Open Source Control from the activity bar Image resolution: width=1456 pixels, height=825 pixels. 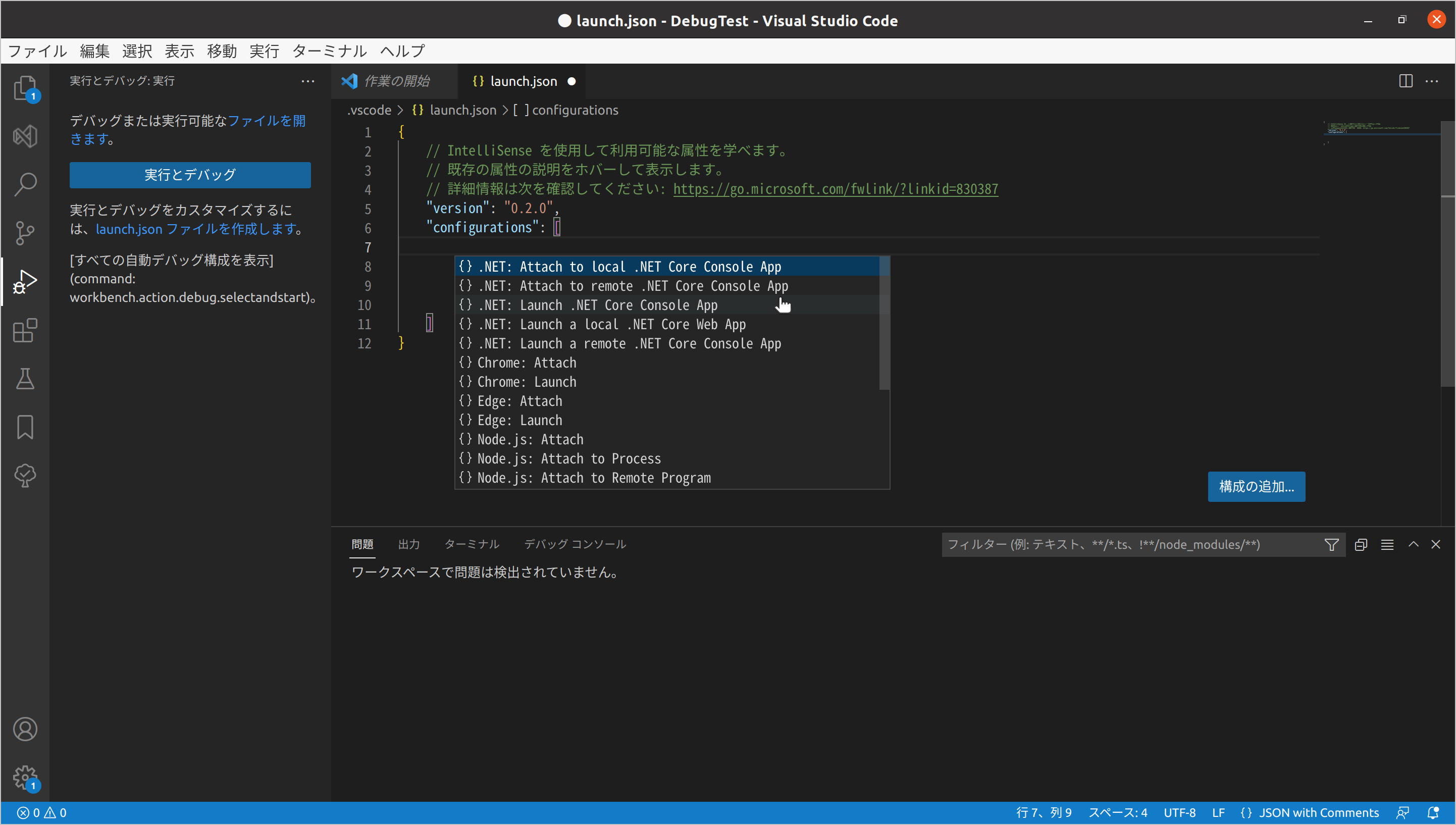point(25,232)
